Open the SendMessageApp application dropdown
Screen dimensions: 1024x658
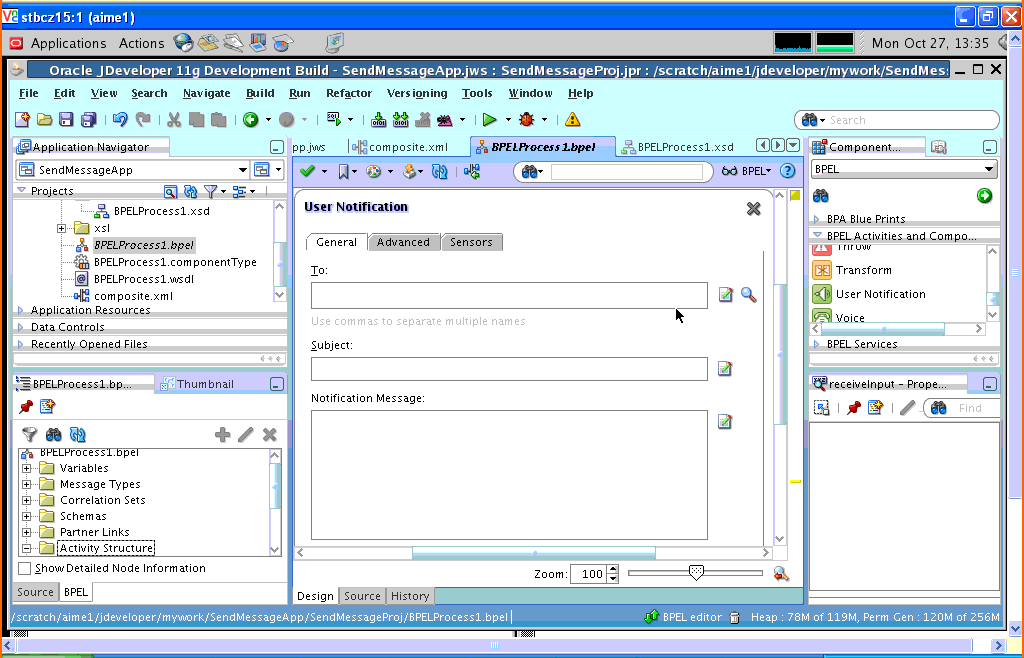243,170
